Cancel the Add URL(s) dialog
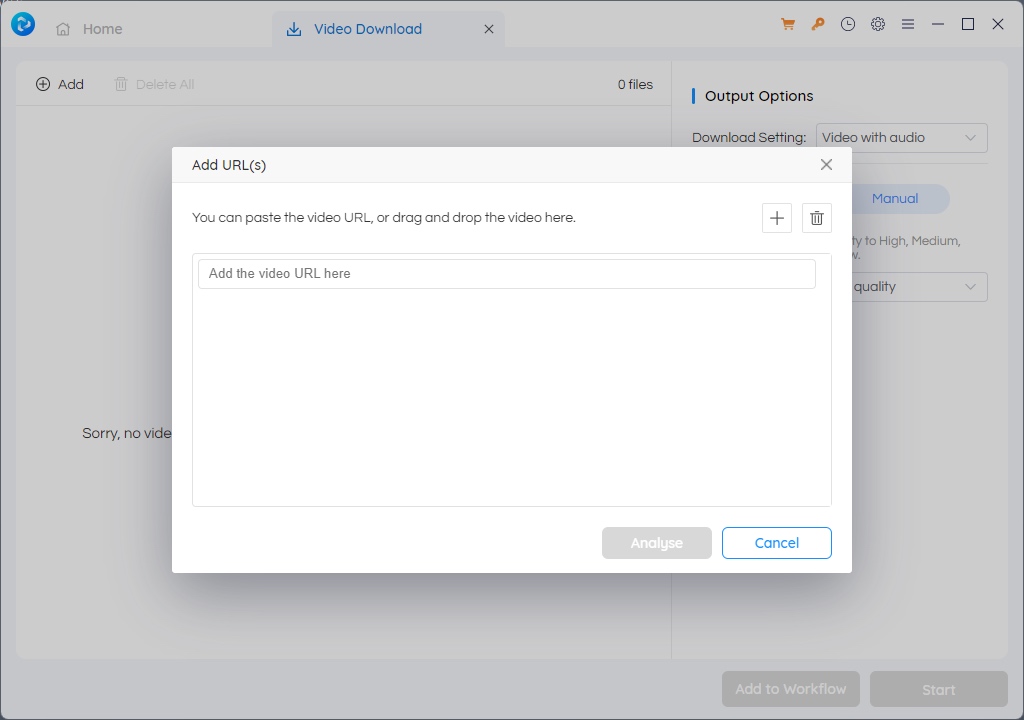This screenshot has height=720, width=1024. (x=776, y=542)
